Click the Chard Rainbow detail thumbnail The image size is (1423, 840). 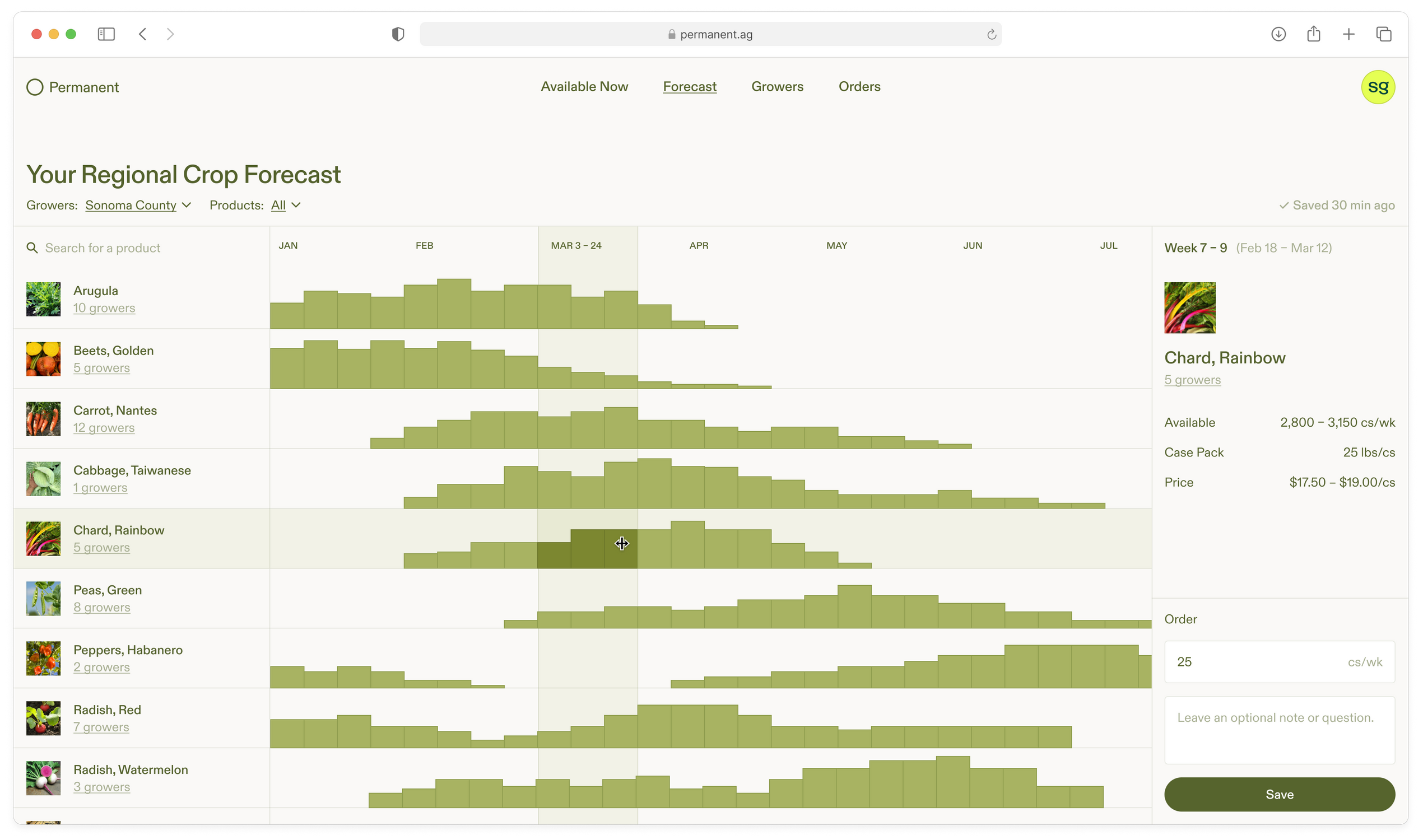point(1190,307)
